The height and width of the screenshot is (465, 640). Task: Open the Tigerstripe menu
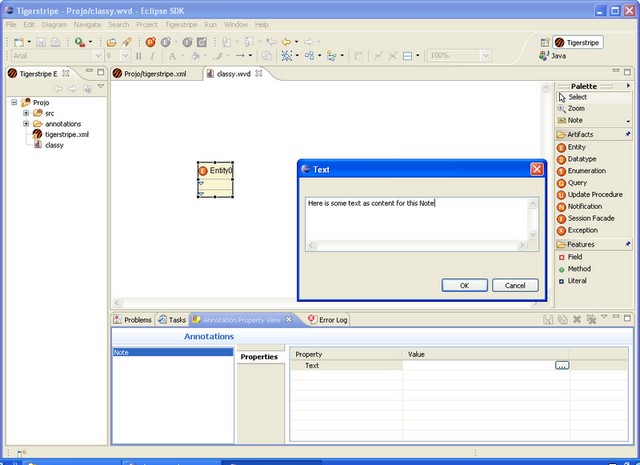click(181, 24)
